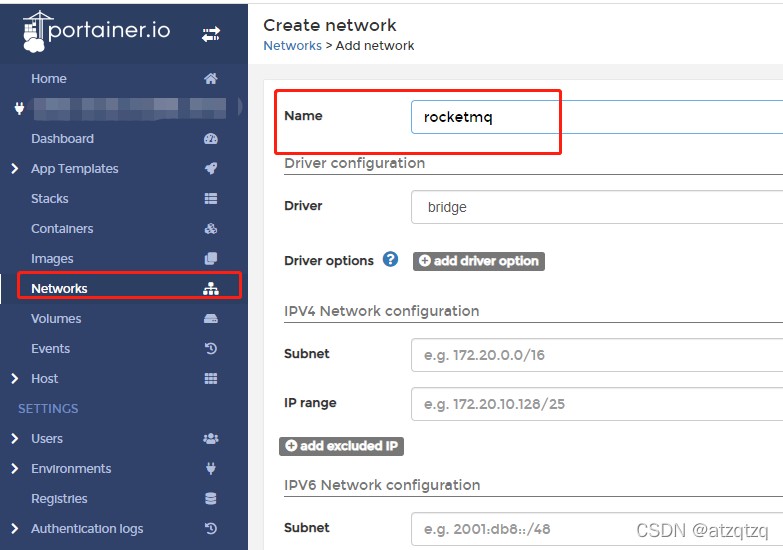Open Host in the sidebar
This screenshot has height=550, width=783.
tap(45, 379)
